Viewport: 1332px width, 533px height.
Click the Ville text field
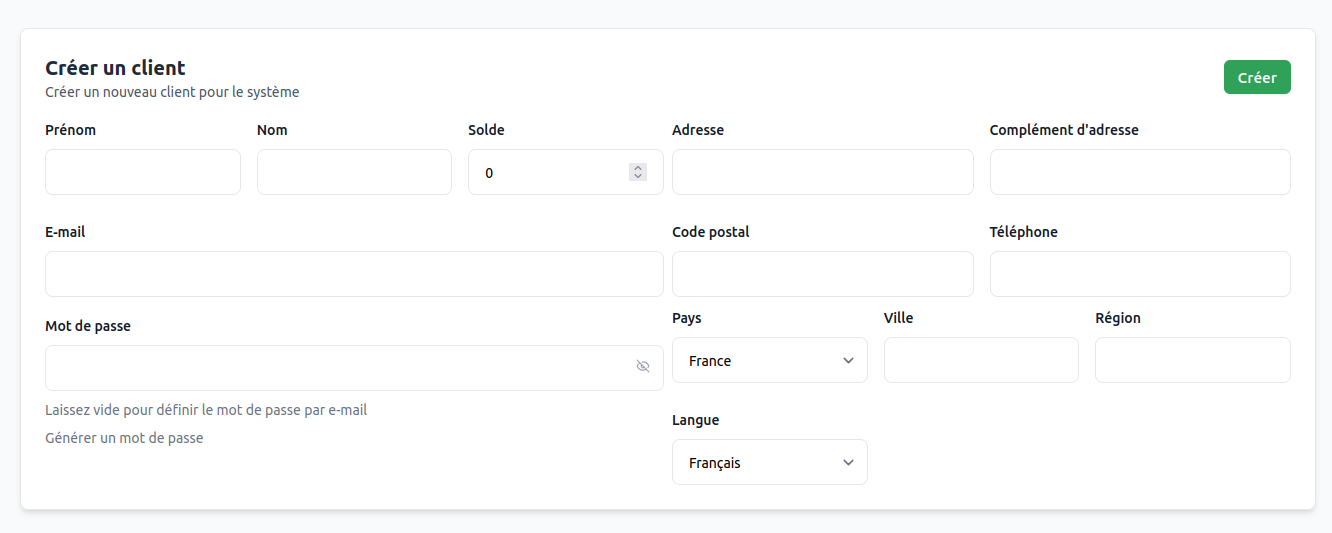[x=981, y=360]
